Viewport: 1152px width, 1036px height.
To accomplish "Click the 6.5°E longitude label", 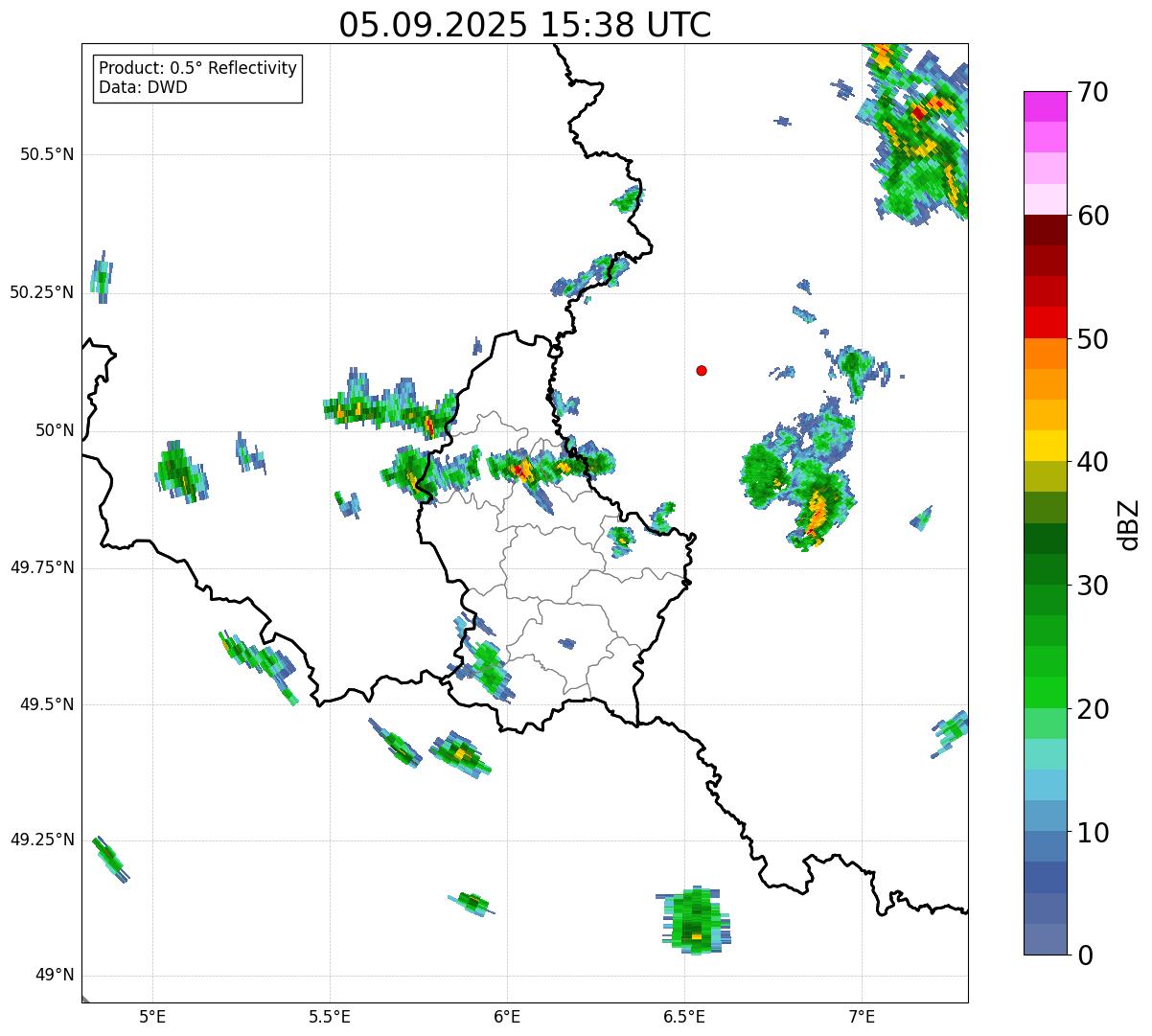I will pos(684,1017).
